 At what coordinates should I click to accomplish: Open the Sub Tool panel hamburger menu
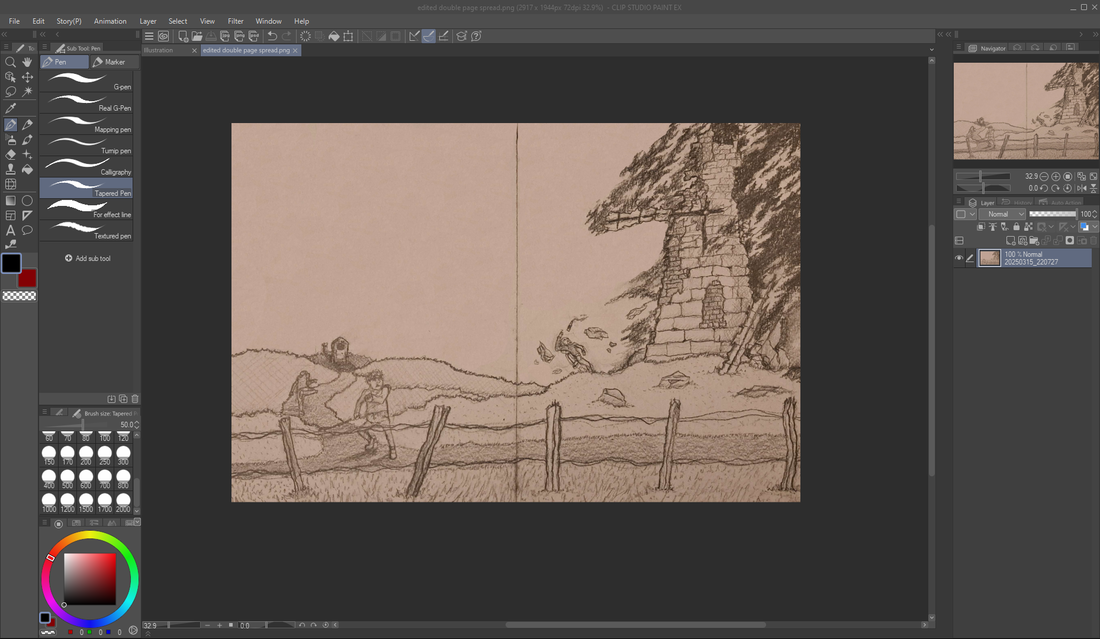click(44, 48)
